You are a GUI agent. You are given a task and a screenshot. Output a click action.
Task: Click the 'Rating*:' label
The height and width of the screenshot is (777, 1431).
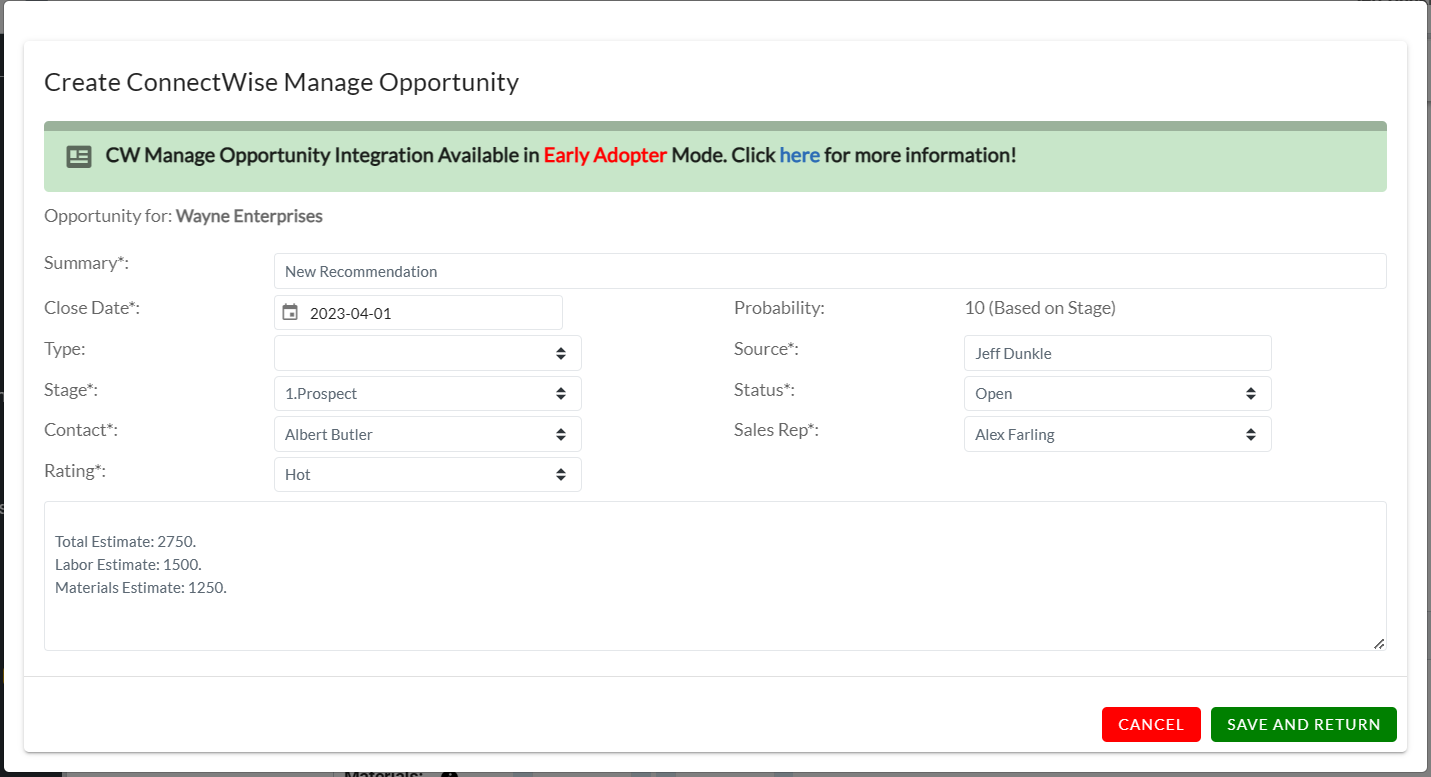(x=75, y=470)
